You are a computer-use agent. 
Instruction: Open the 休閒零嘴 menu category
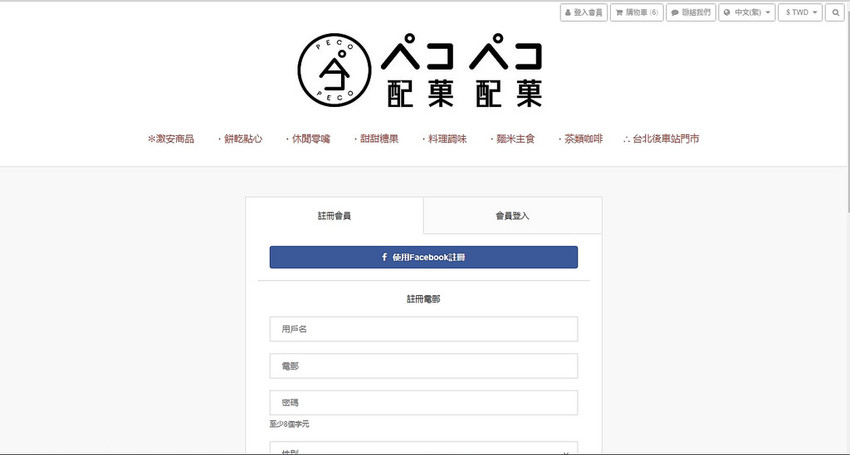pos(308,139)
